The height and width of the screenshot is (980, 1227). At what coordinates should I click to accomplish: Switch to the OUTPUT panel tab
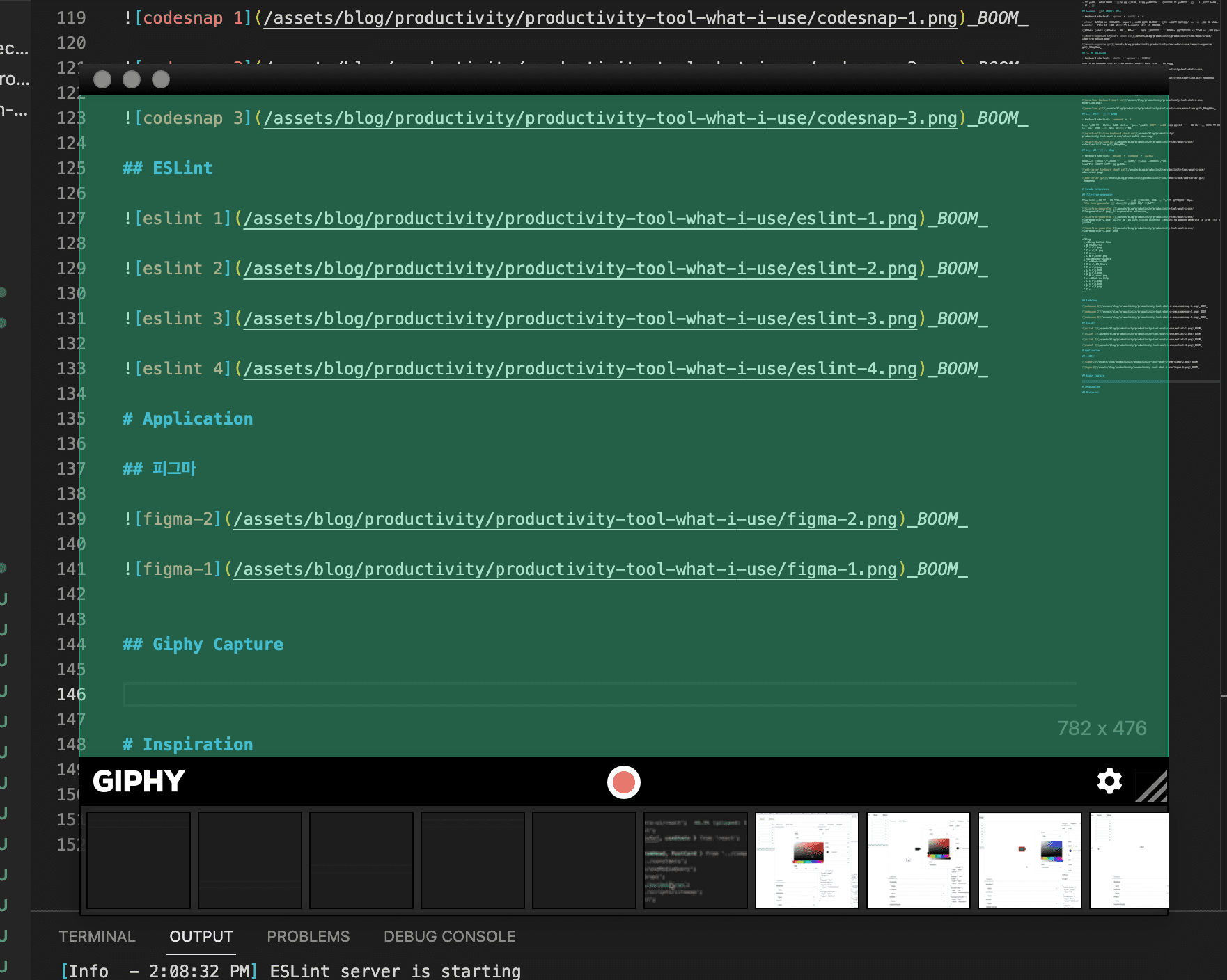pos(201,936)
